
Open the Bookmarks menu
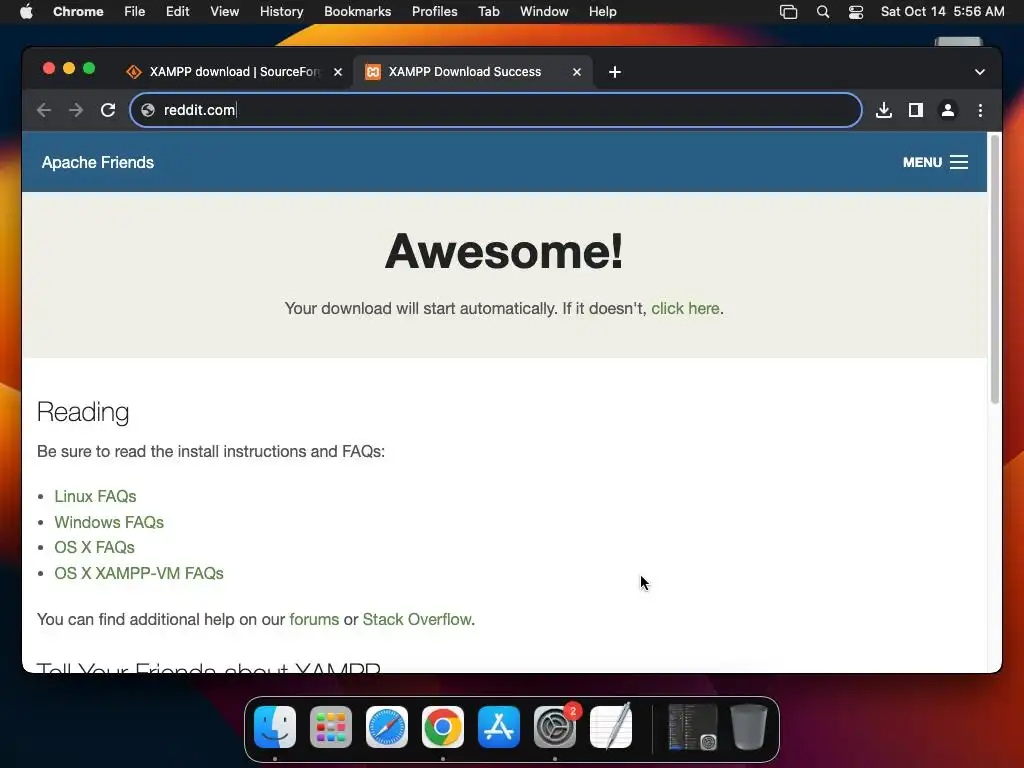pyautogui.click(x=358, y=12)
